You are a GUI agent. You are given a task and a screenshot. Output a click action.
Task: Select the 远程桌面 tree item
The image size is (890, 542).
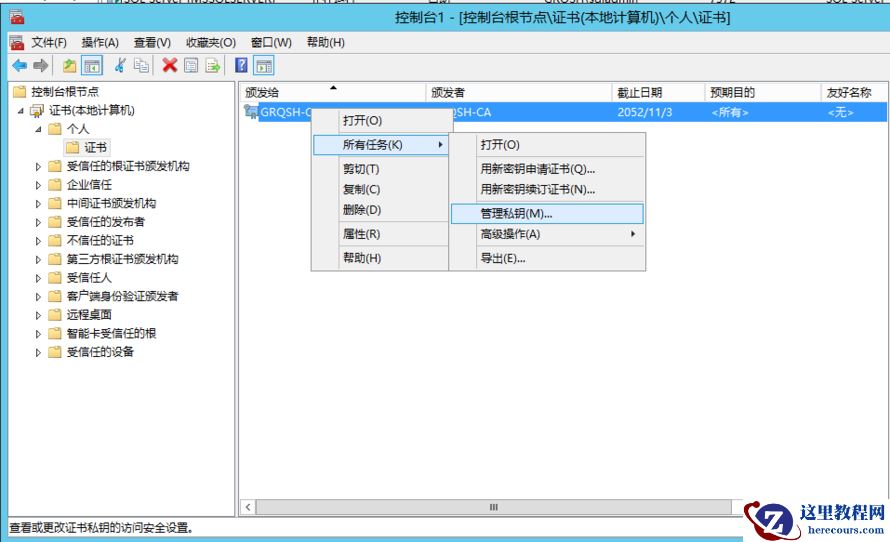89,315
